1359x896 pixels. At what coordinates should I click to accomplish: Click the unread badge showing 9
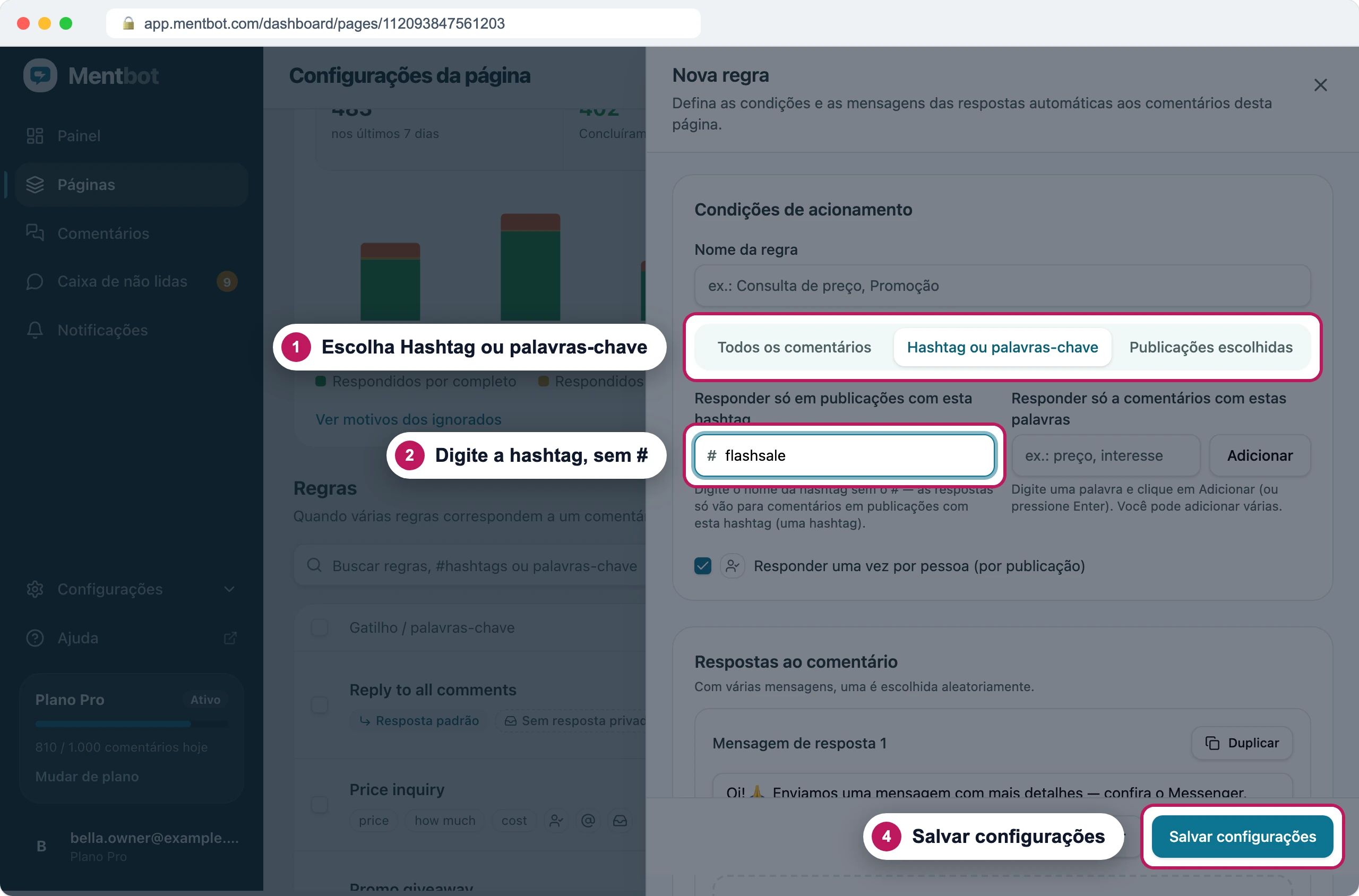click(x=227, y=282)
